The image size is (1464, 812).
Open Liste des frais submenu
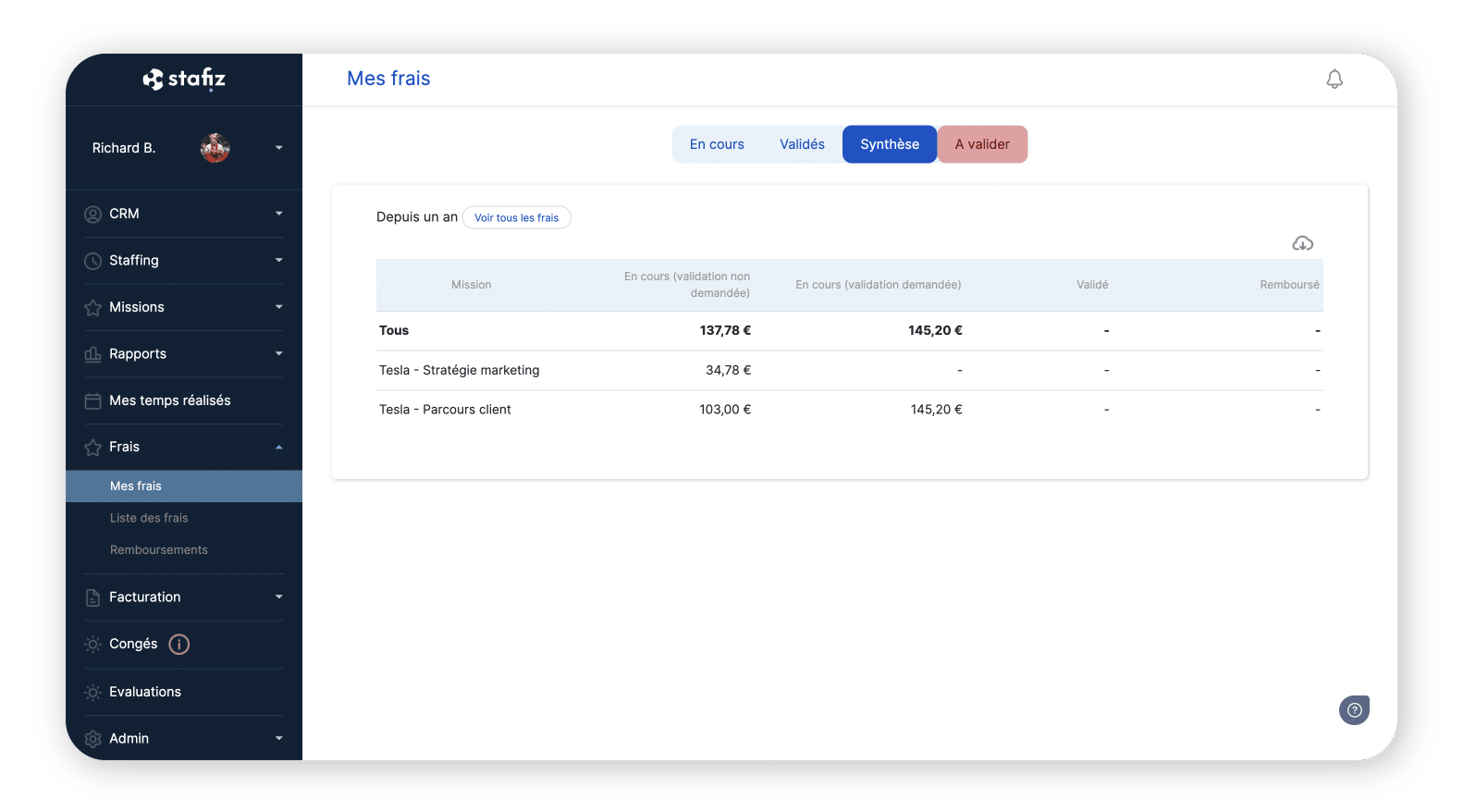coord(149,518)
